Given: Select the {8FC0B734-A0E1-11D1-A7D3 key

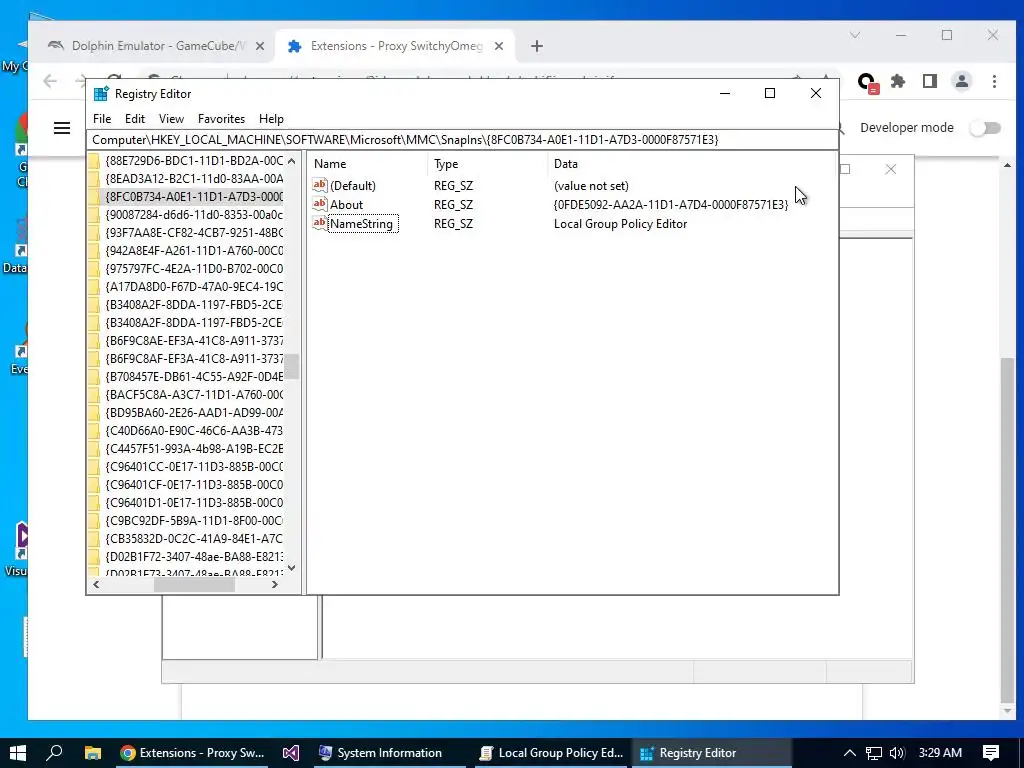Looking at the screenshot, I should click(194, 197).
